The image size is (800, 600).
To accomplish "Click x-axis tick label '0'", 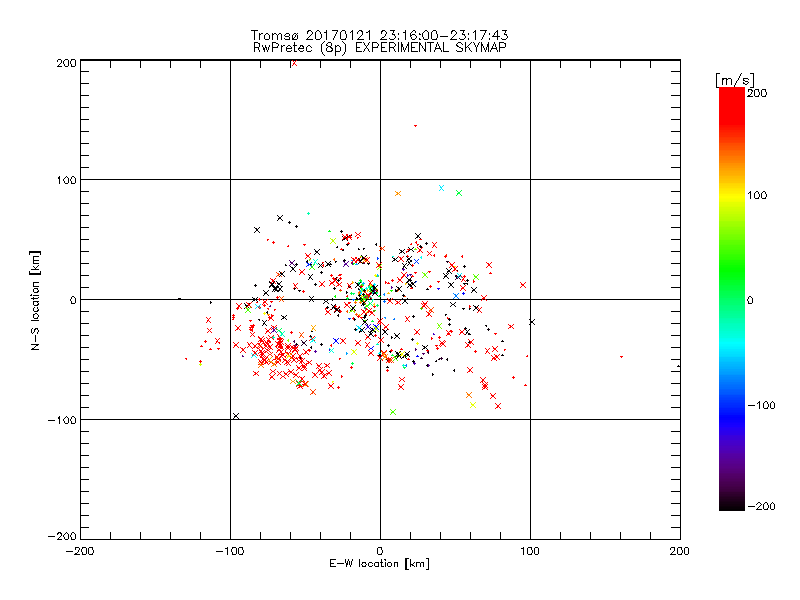I will click(380, 551).
